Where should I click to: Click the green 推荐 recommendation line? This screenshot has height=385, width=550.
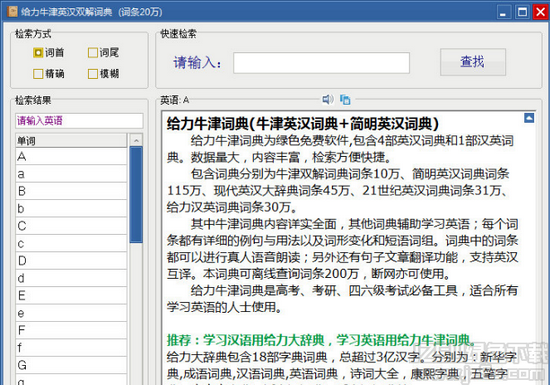[x=321, y=340]
